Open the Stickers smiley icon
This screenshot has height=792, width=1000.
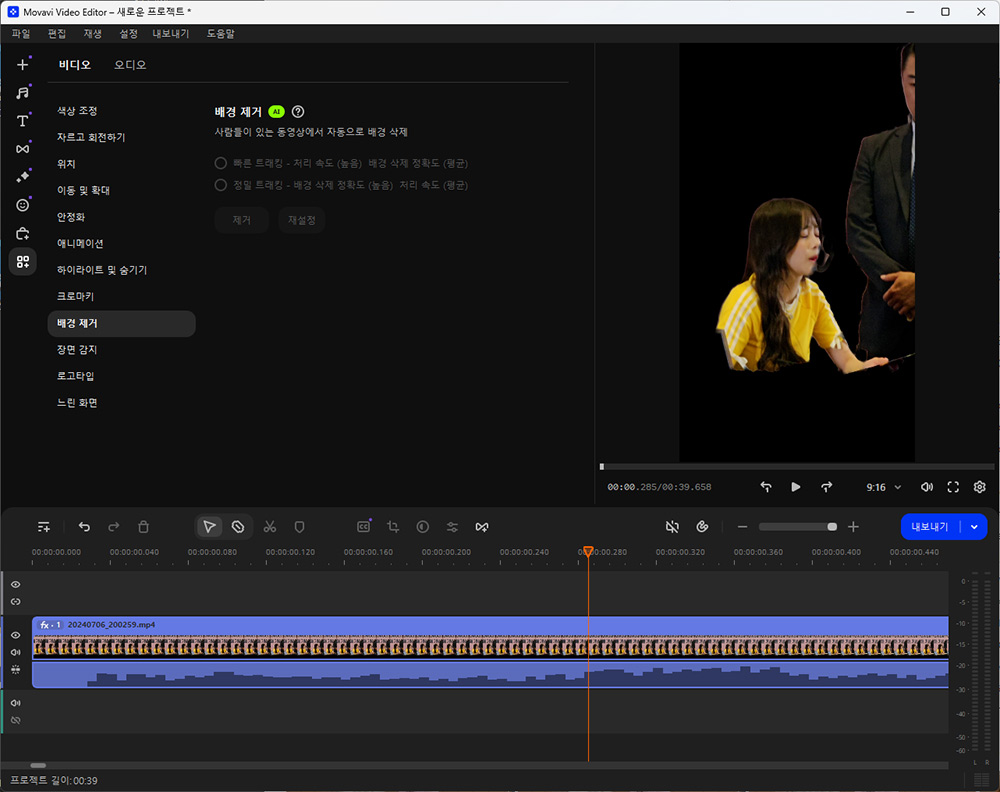coord(22,205)
